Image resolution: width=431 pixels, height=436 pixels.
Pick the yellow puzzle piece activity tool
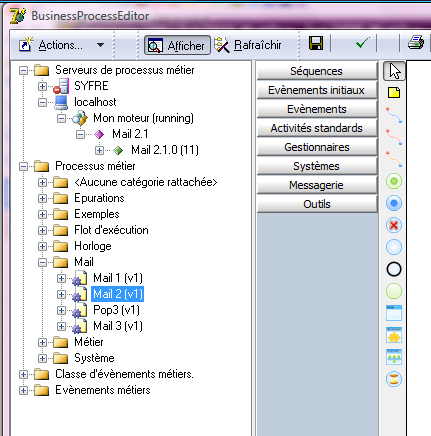[394, 335]
